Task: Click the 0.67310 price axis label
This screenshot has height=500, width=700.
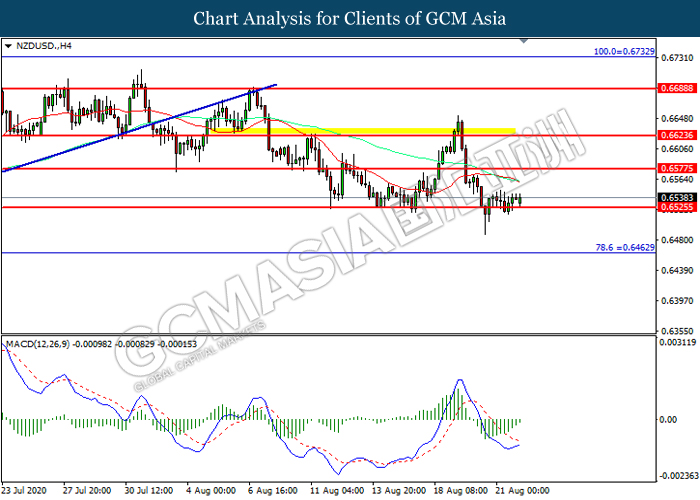Action: (673, 57)
